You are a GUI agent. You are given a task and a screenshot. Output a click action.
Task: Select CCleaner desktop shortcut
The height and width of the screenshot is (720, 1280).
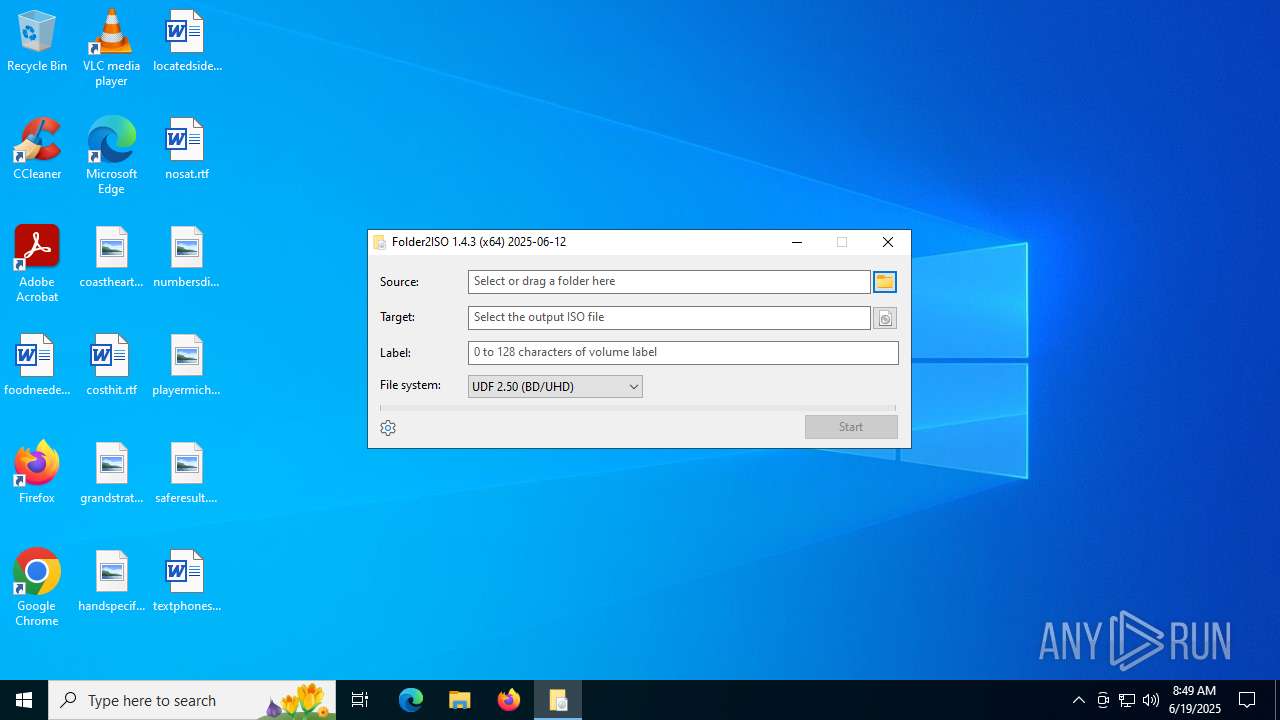[x=37, y=150]
